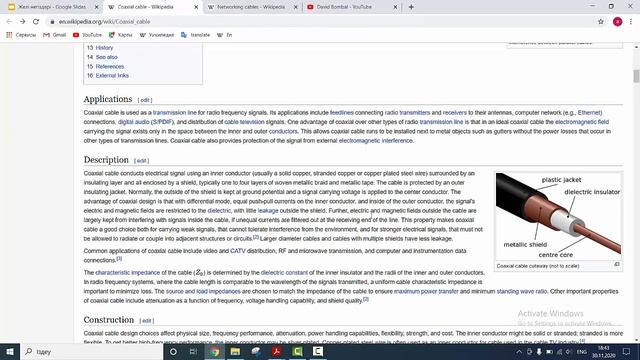640x360 pixels.
Task: Follow the conductors link
Action: [x=283, y=131]
